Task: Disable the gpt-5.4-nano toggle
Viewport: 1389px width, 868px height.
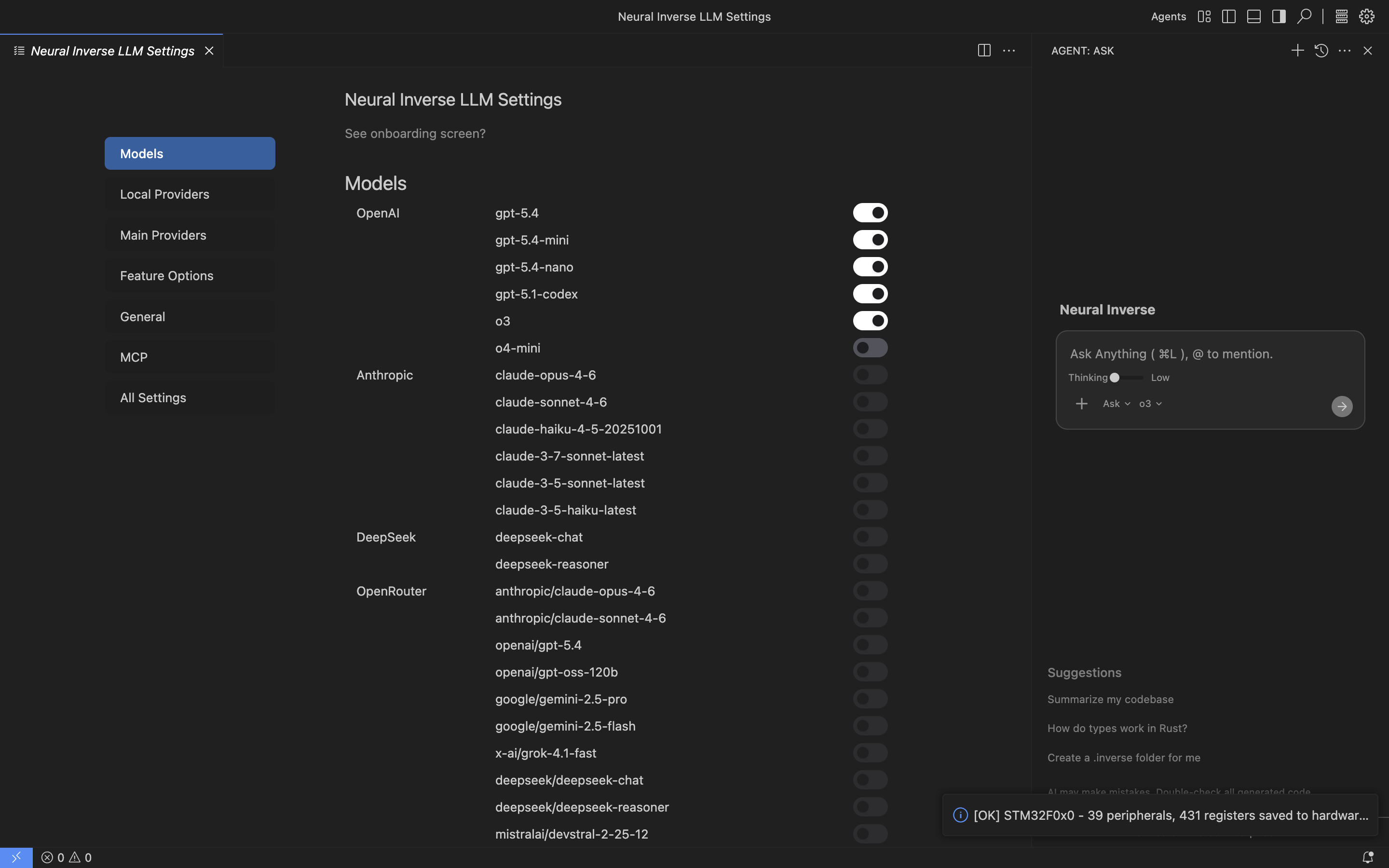Action: click(x=870, y=267)
